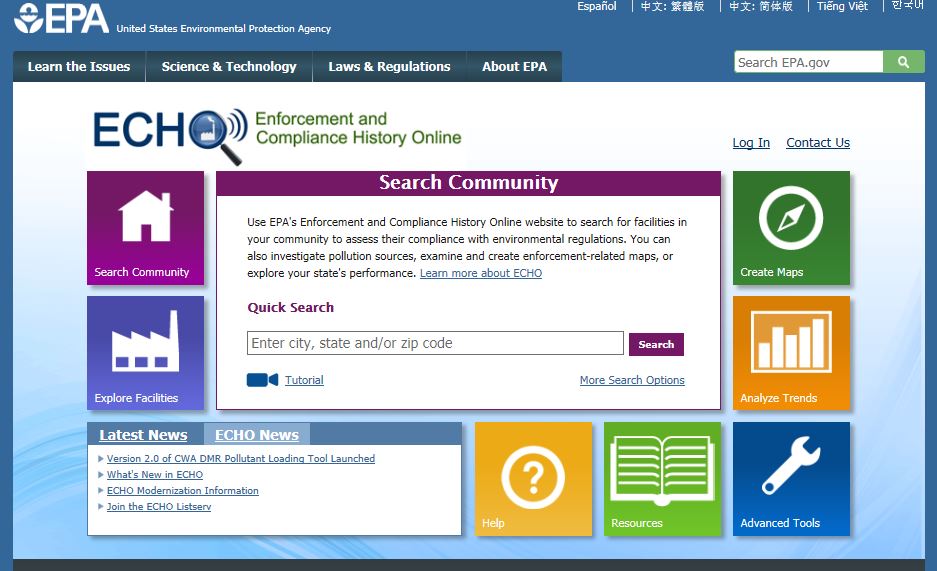Focus the city, state or zip code field
937x571 pixels.
[435, 343]
